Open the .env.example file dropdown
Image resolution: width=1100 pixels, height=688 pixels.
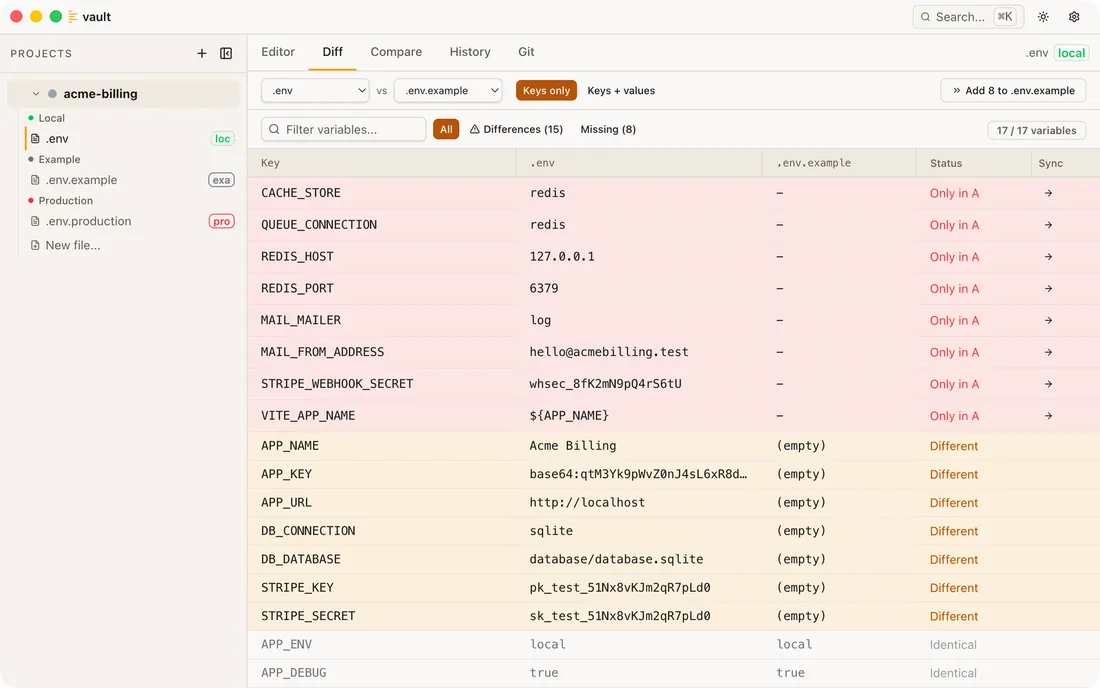(x=448, y=90)
